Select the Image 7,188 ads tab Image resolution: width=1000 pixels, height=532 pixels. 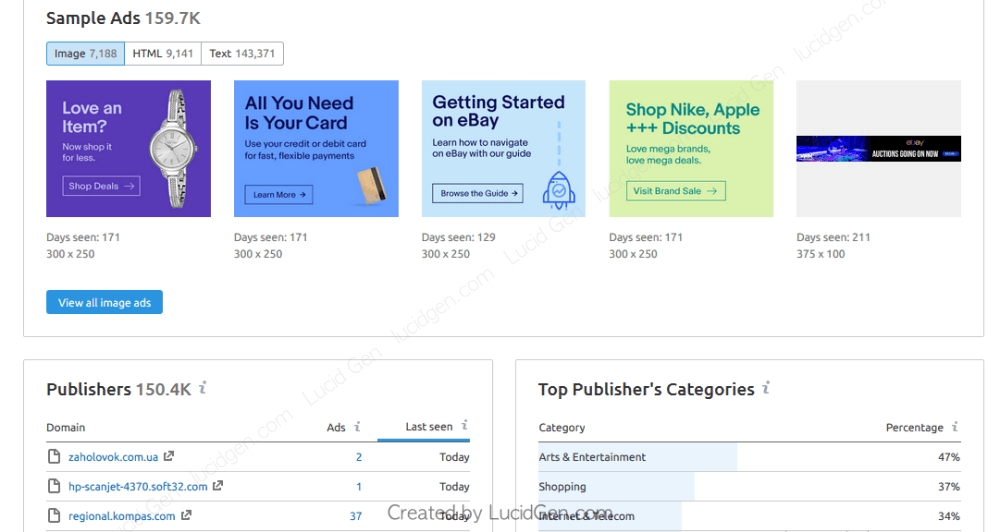coord(86,54)
